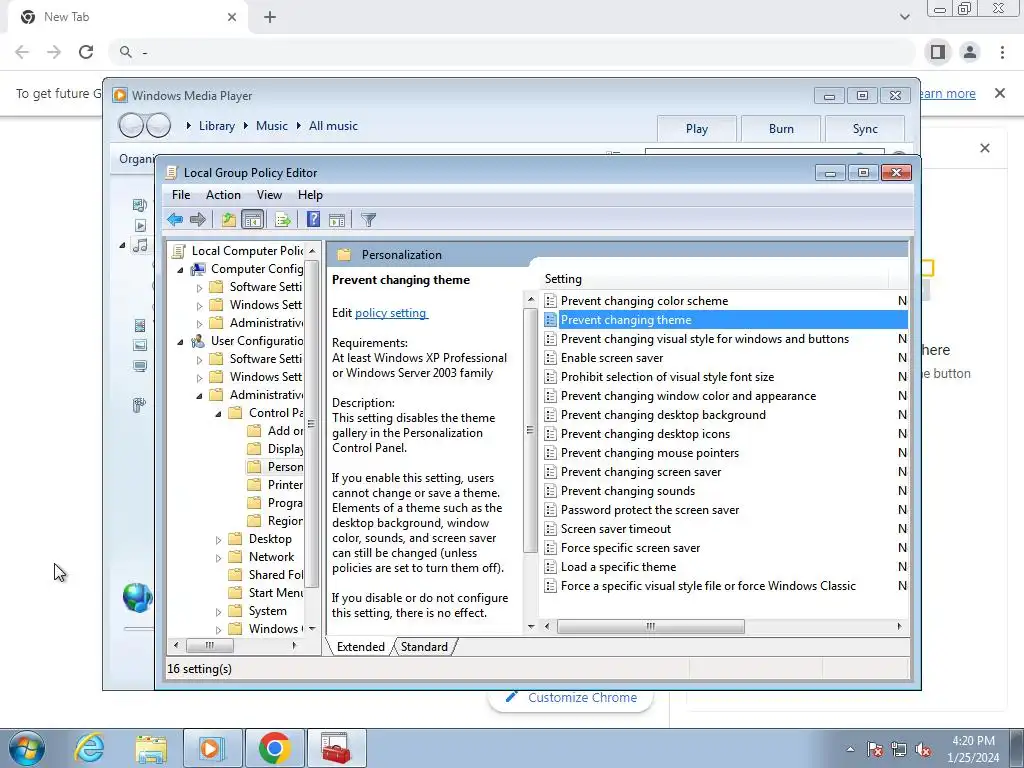Image resolution: width=1024 pixels, height=768 pixels.
Task: Open Help via the blue question mark icon
Action: [x=313, y=219]
